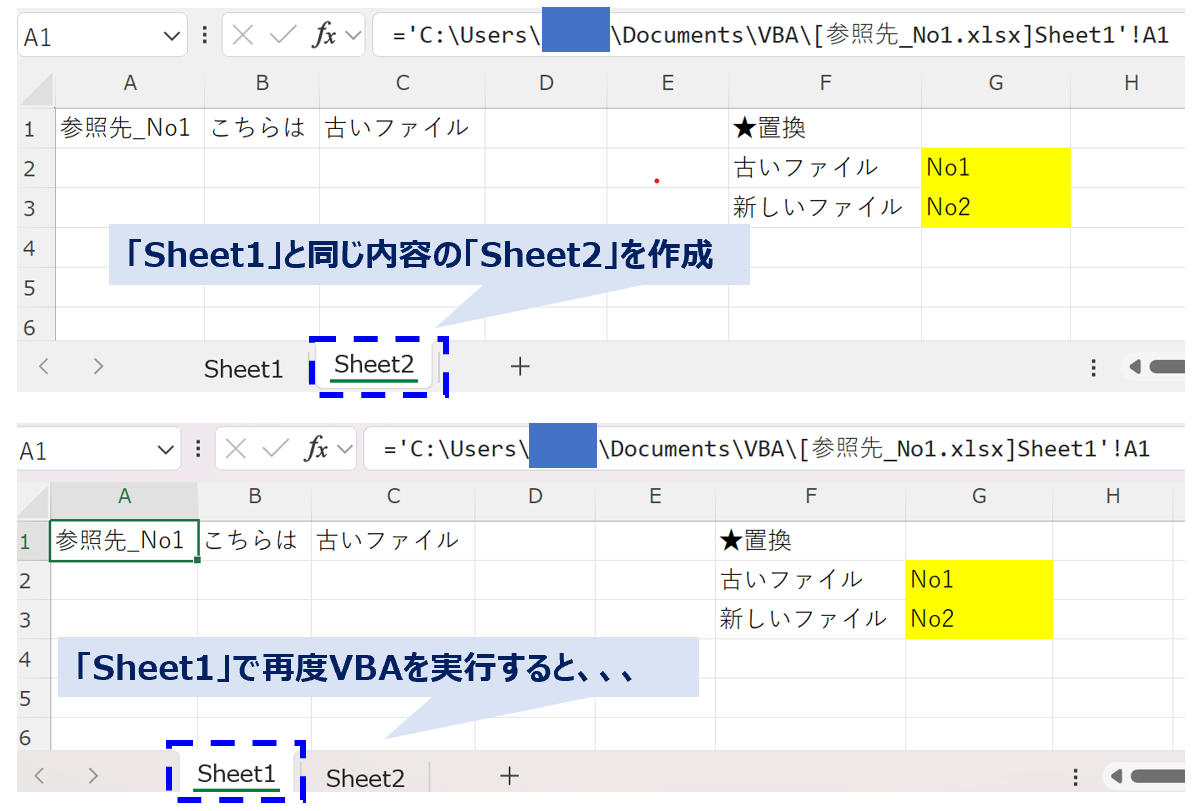The image size is (1194, 811).
Task: Select column A by clicking its header
Action: [x=130, y=83]
